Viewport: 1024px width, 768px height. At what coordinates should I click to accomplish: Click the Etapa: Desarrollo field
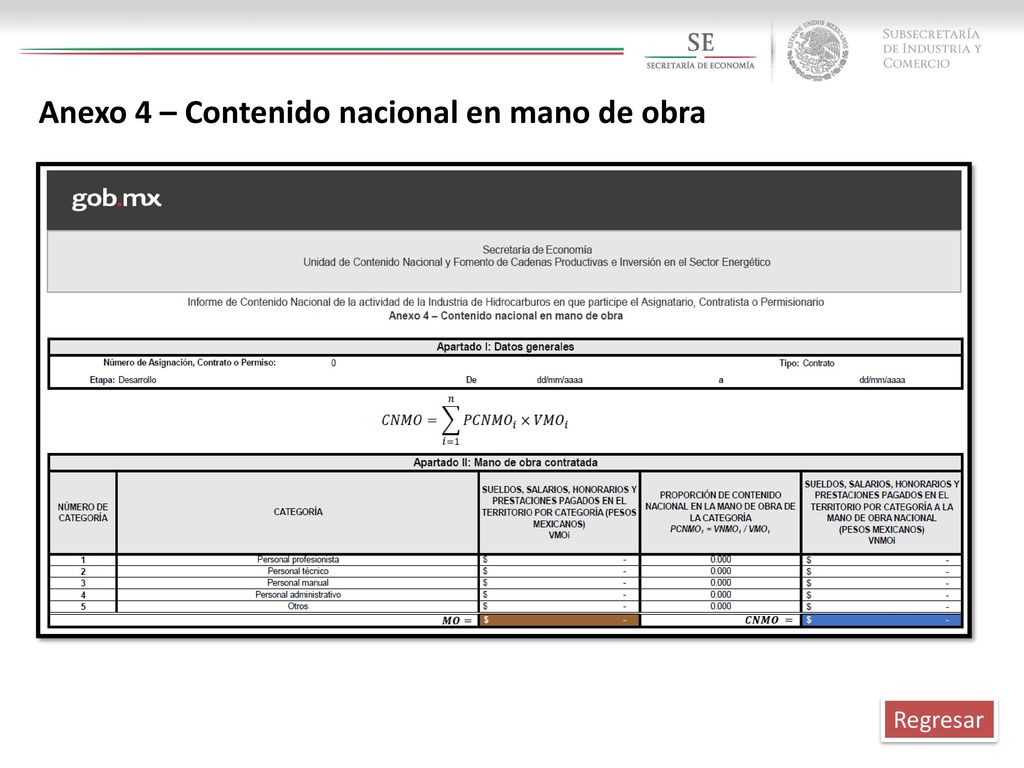123,379
